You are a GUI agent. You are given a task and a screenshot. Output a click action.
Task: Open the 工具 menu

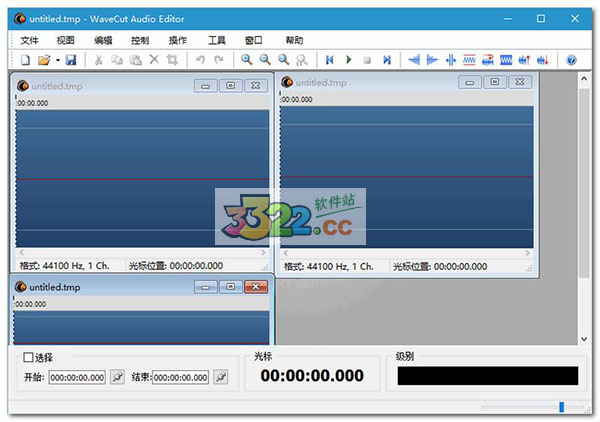[217, 40]
